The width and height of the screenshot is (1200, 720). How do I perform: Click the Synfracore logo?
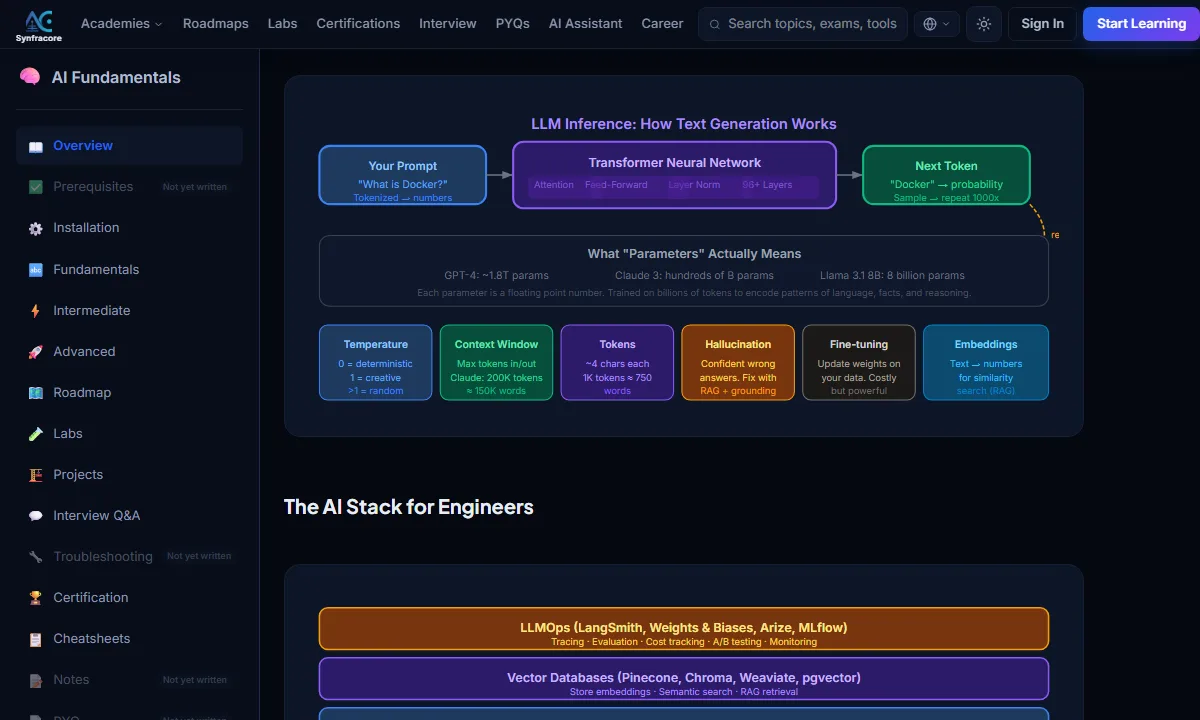[38, 25]
